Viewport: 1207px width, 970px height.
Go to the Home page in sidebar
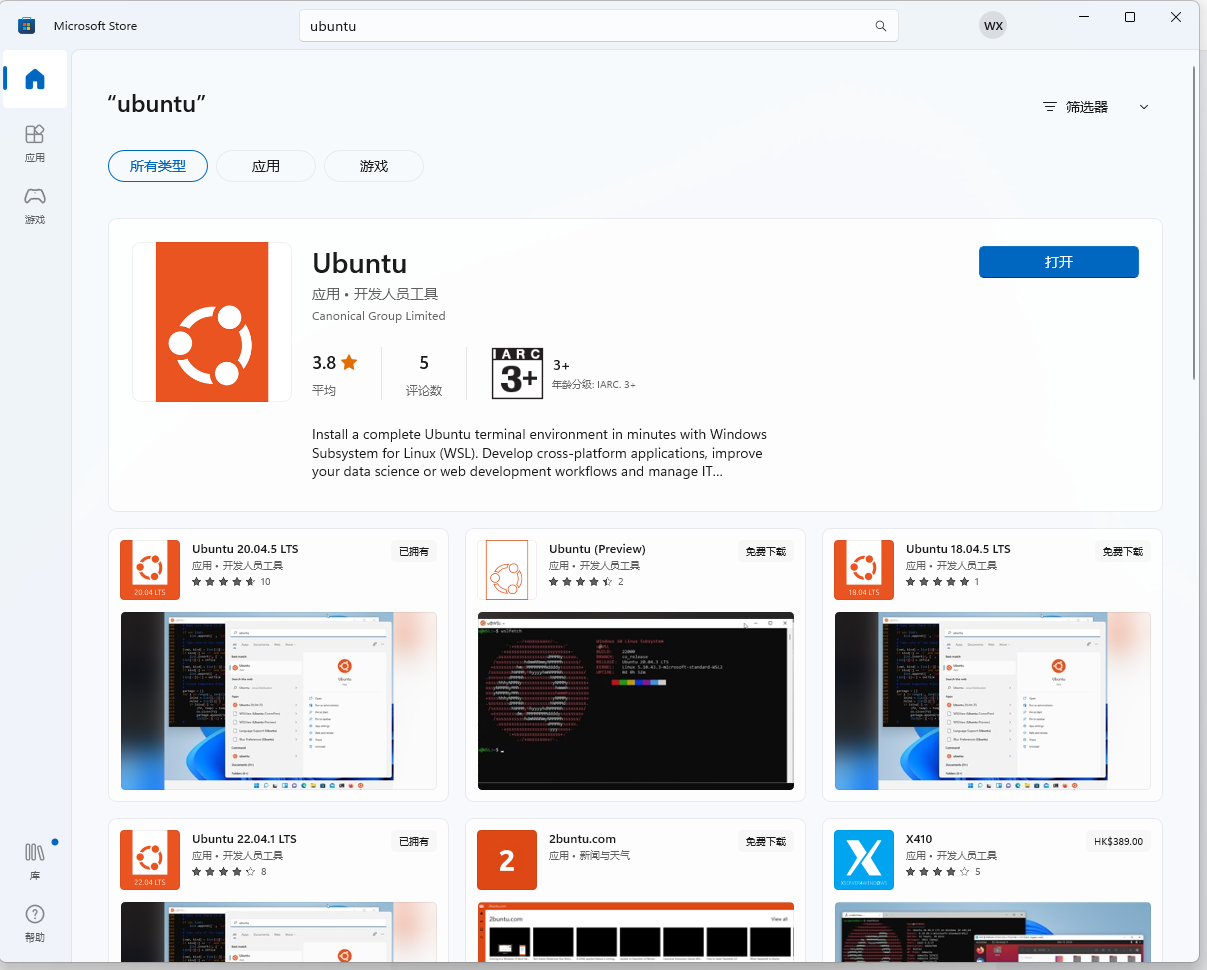point(35,79)
